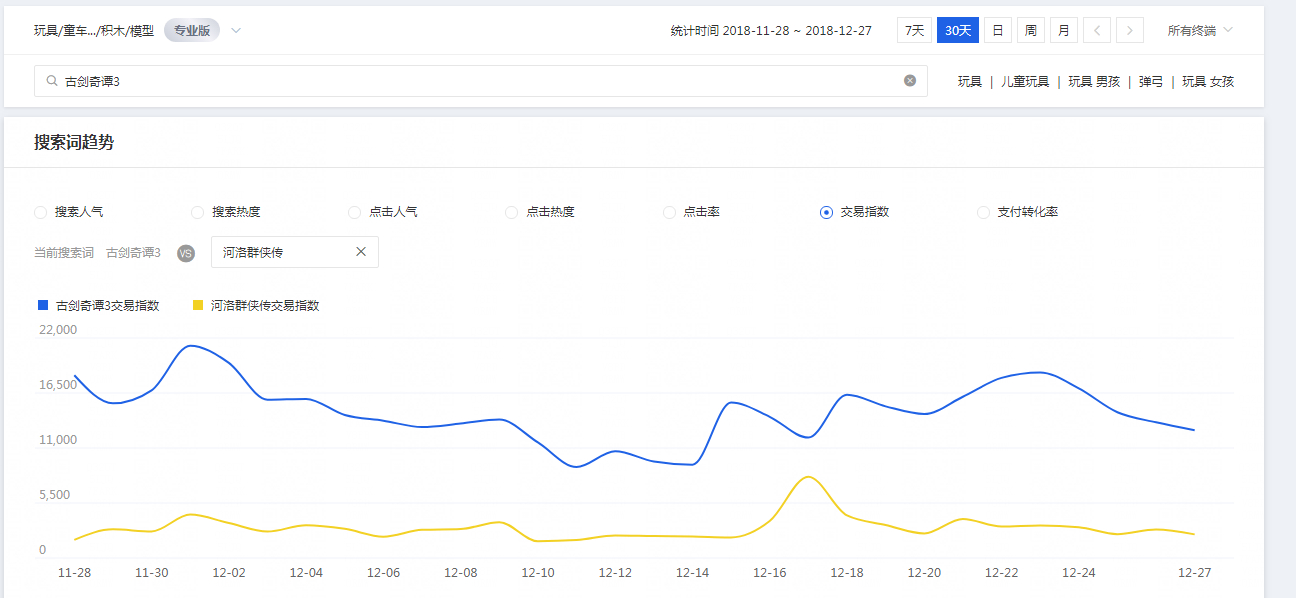Clear the search box text

pyautogui.click(x=910, y=81)
